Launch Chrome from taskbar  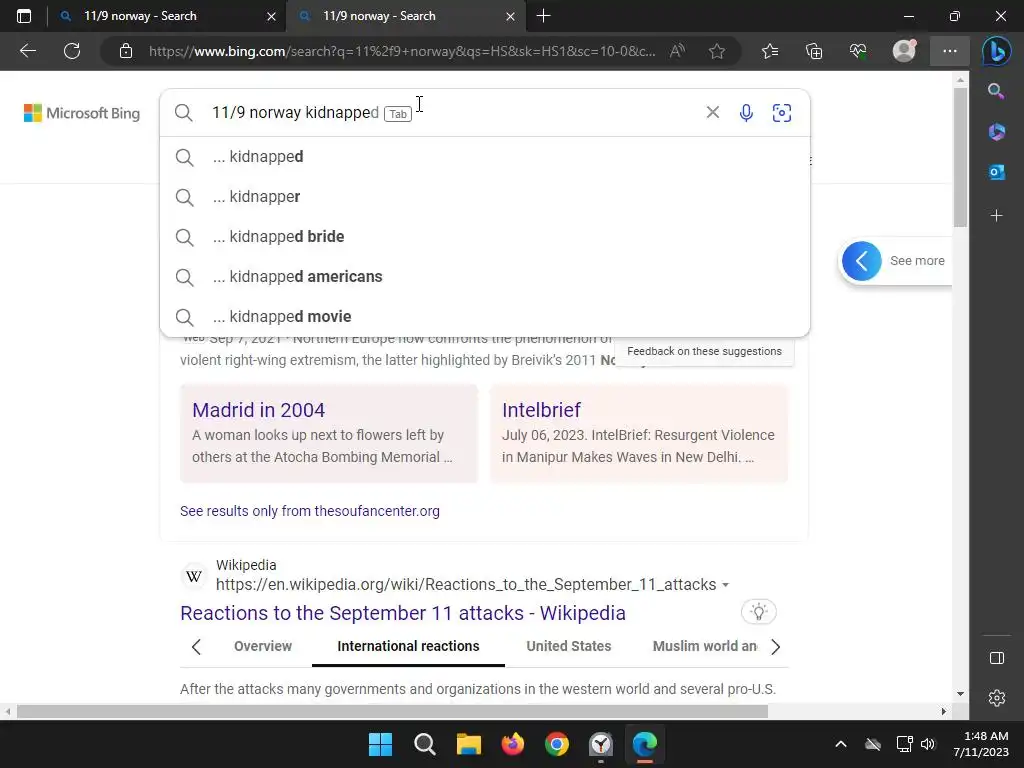[x=556, y=744]
